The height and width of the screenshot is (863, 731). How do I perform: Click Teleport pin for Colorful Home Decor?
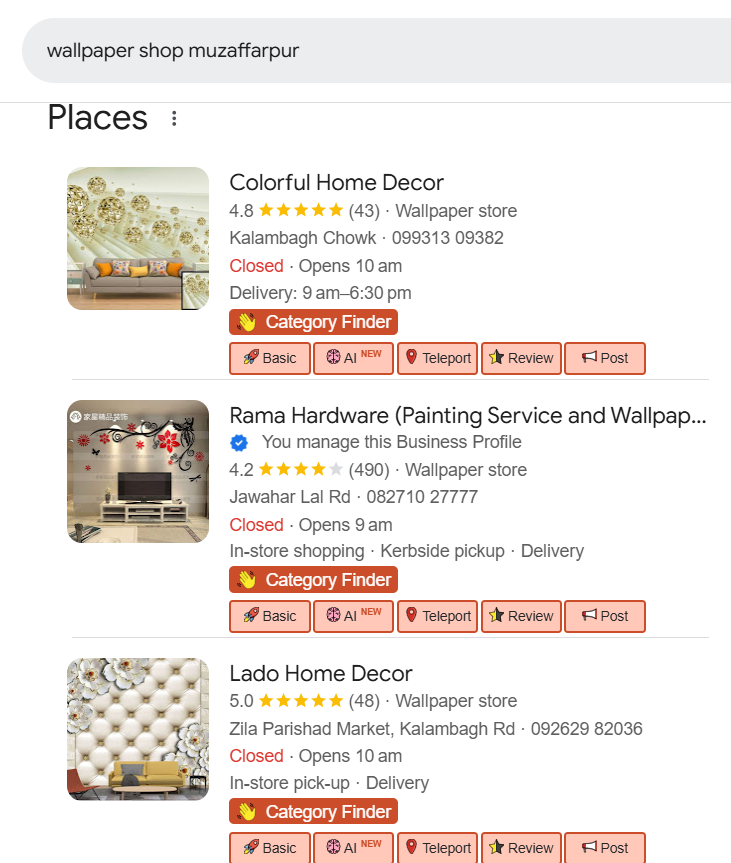pos(437,358)
